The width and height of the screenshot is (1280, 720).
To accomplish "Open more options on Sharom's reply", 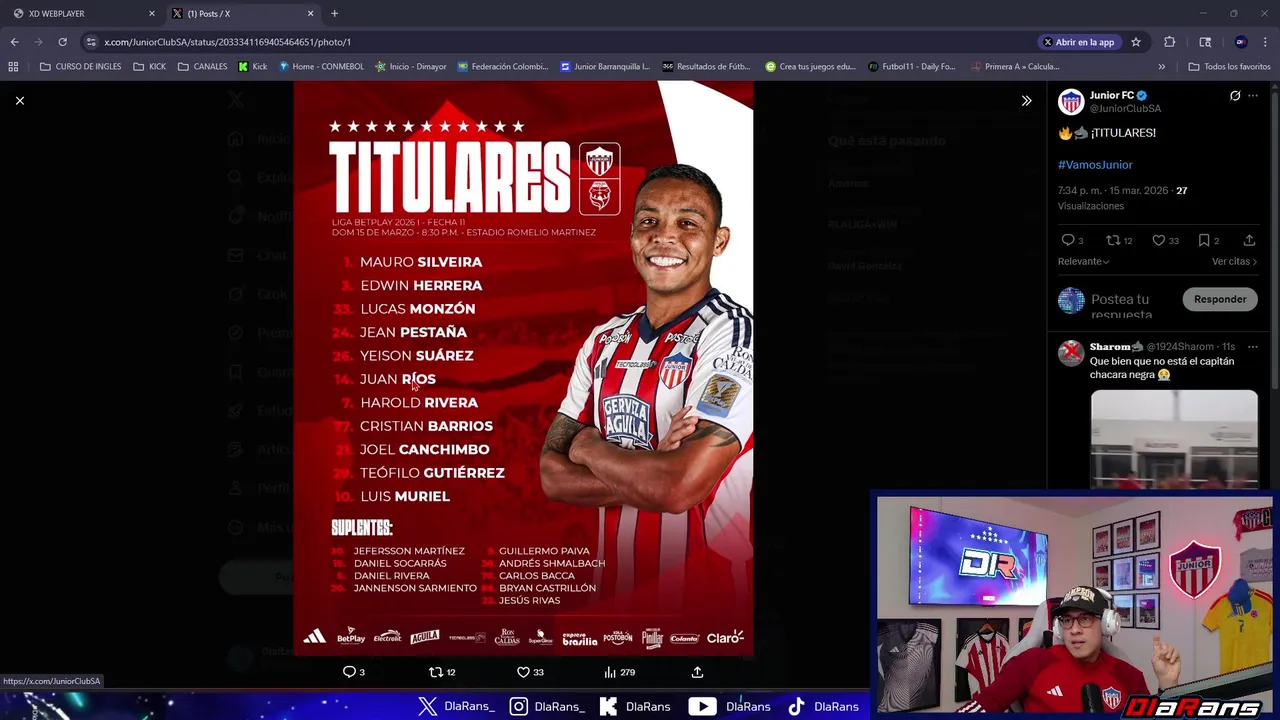I will tap(1253, 347).
